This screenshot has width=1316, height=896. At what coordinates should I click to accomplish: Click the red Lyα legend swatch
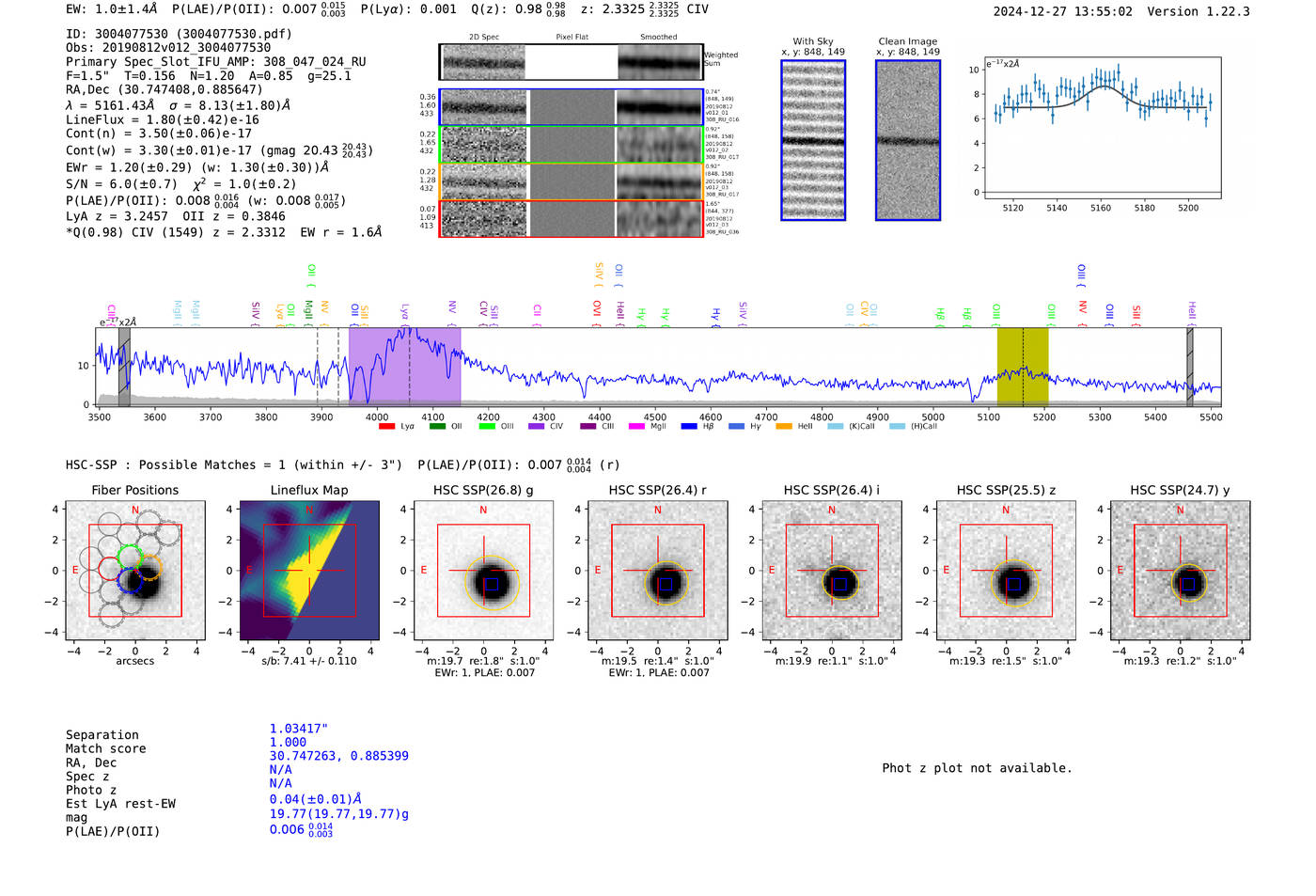[x=386, y=427]
